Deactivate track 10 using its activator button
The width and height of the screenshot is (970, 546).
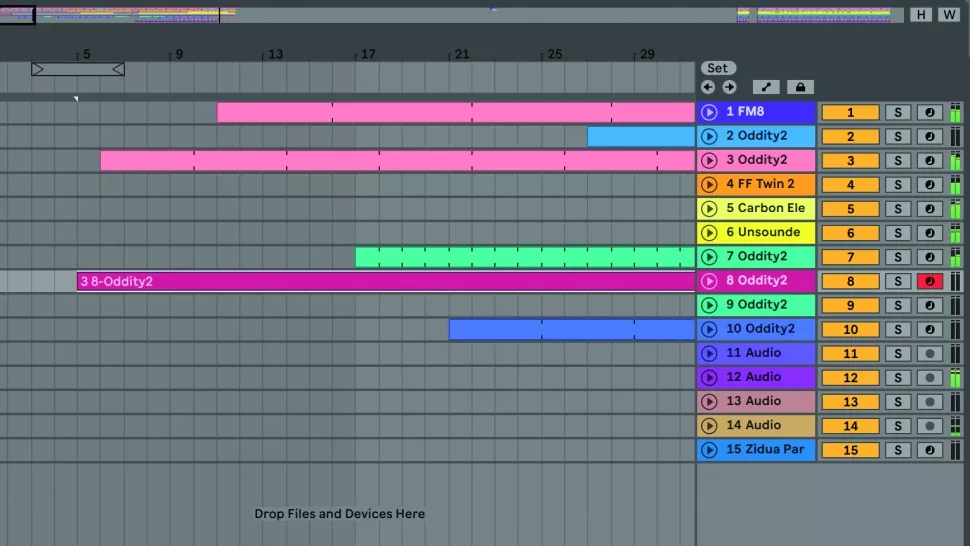point(850,329)
